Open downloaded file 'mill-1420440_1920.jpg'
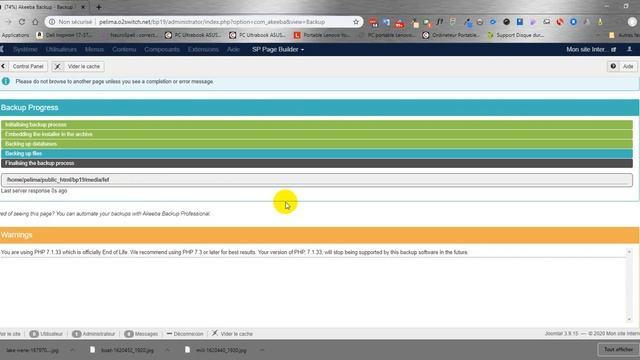This screenshot has width=640, height=360. pos(216,350)
